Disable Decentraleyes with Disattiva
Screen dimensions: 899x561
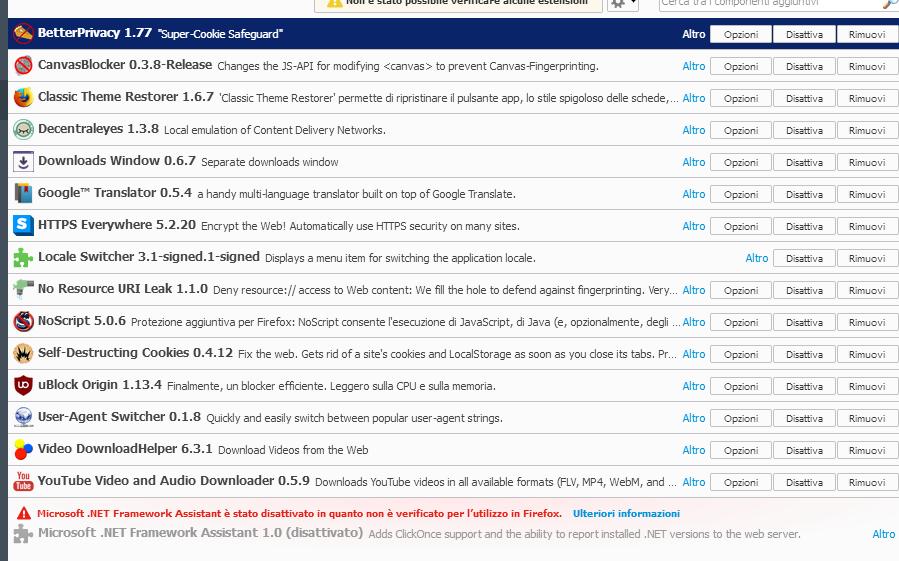tap(804, 131)
